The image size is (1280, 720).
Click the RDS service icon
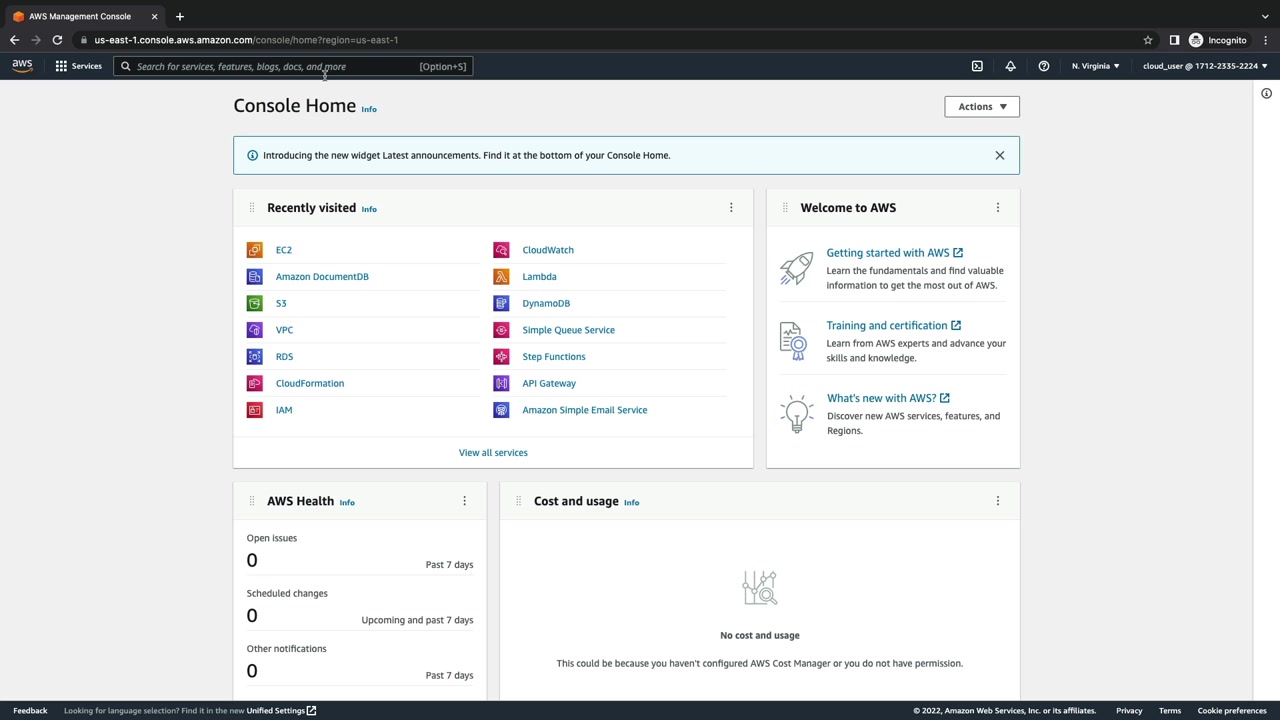pyautogui.click(x=255, y=357)
